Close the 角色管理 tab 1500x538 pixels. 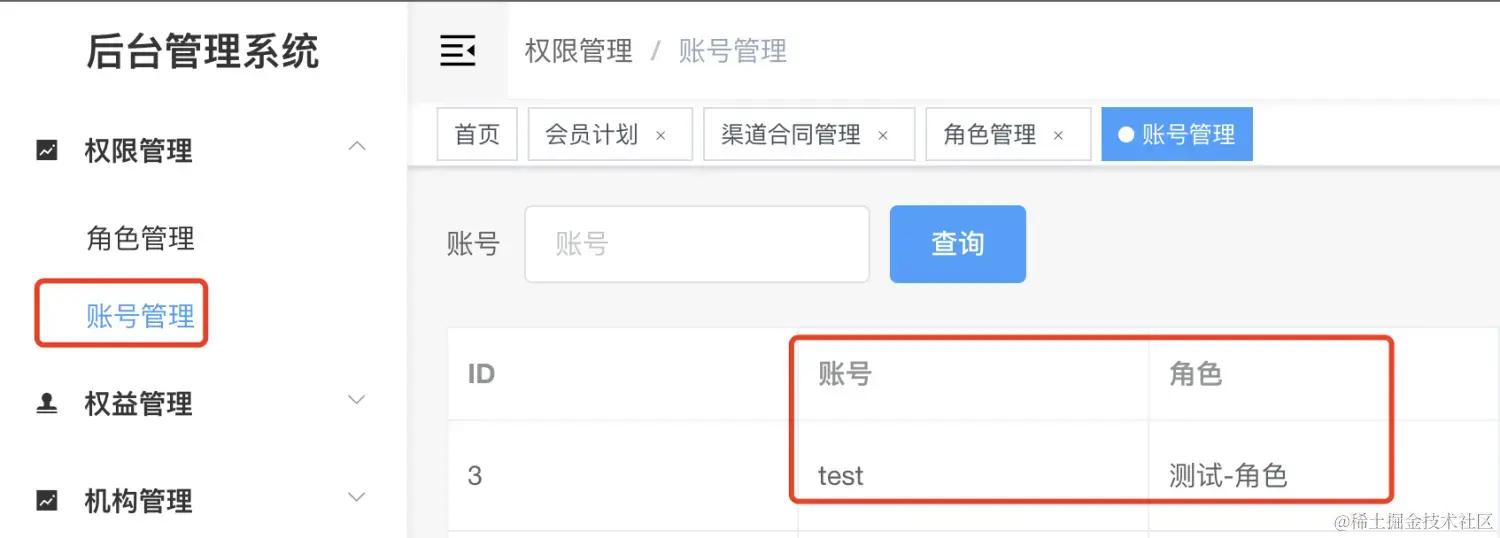tap(1058, 136)
